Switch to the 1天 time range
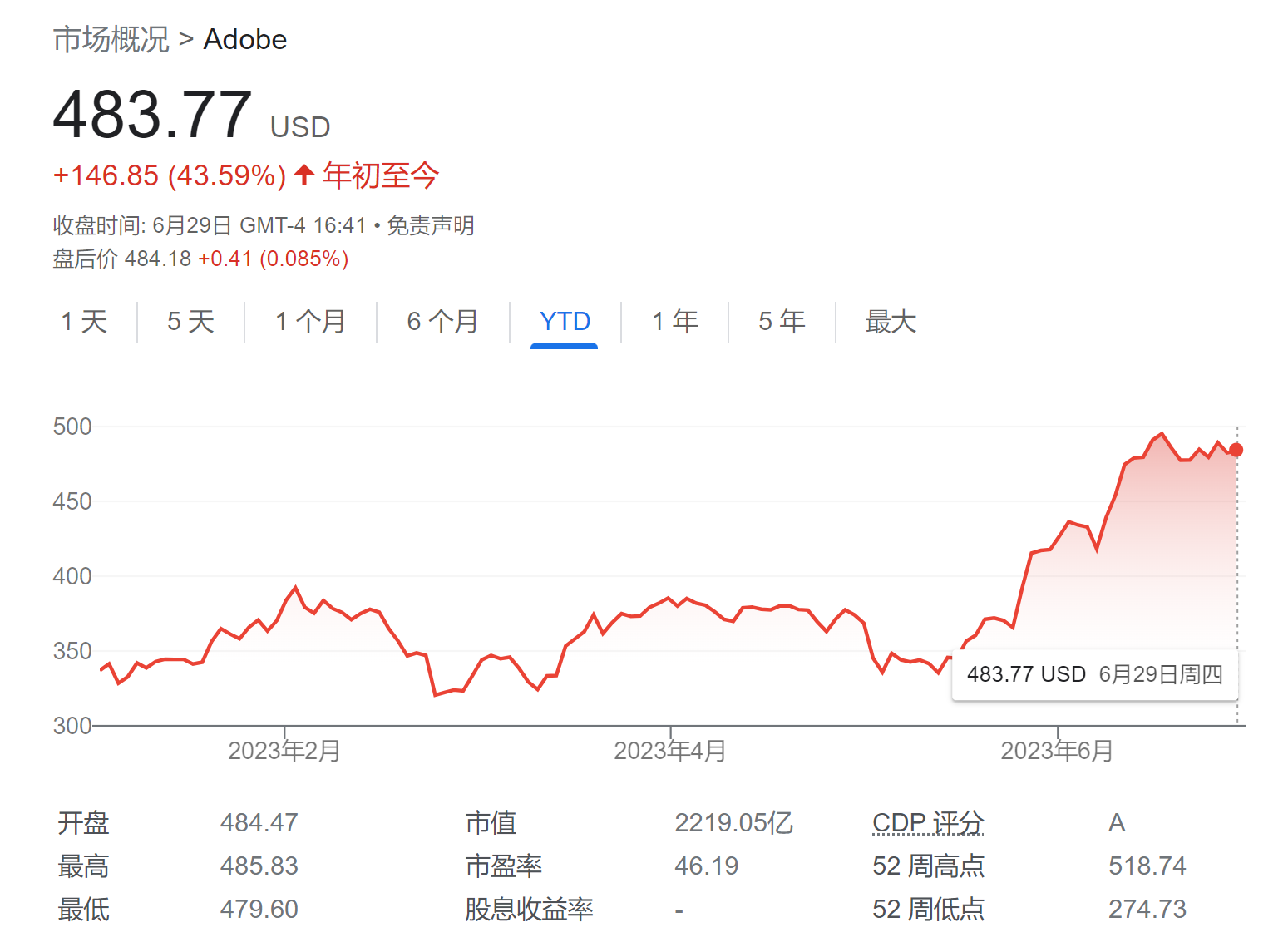This screenshot has width=1288, height=942. [83, 322]
